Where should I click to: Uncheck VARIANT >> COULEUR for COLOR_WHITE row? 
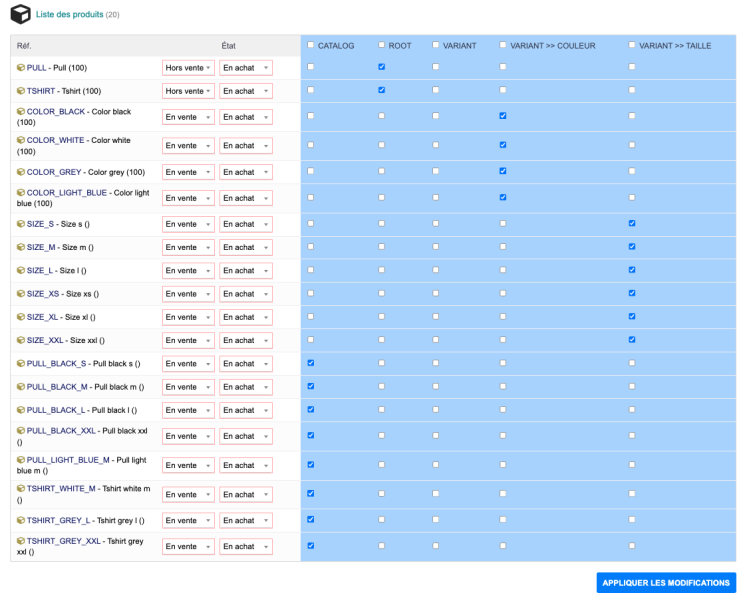point(503,145)
